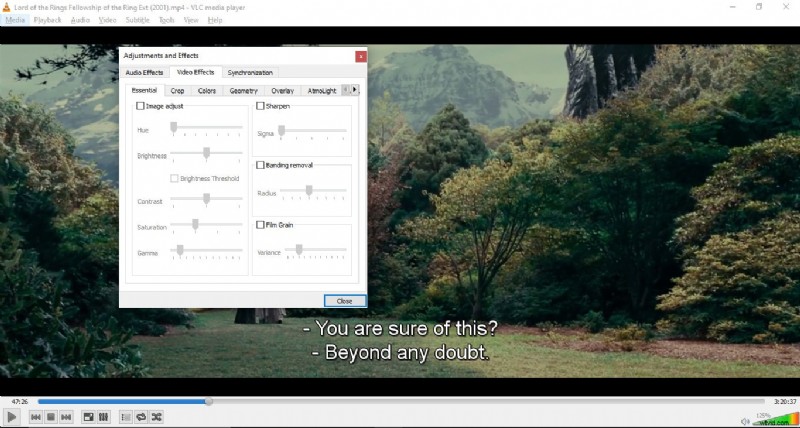Screen dimensions: 800x428
Task: Show the playlist via toolbar icon
Action: (x=126, y=416)
